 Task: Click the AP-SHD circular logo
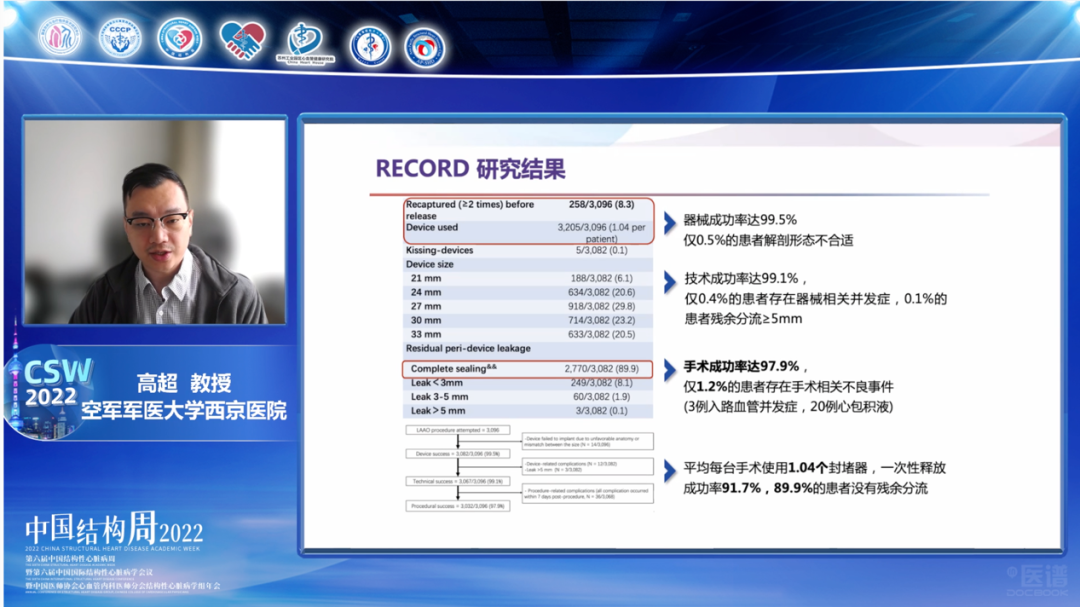(x=425, y=47)
